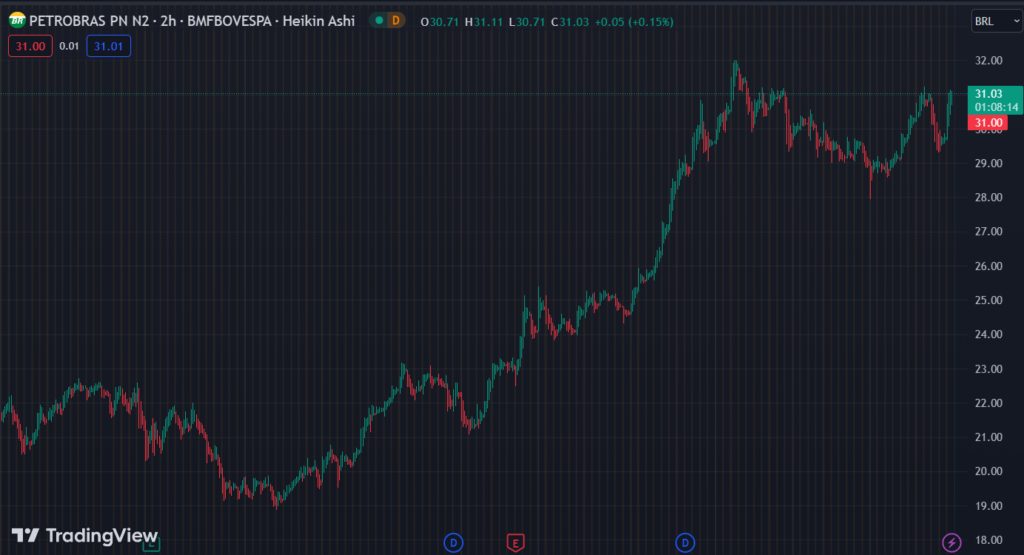
Task: Click the green 31.03 price label
Action: (989, 94)
